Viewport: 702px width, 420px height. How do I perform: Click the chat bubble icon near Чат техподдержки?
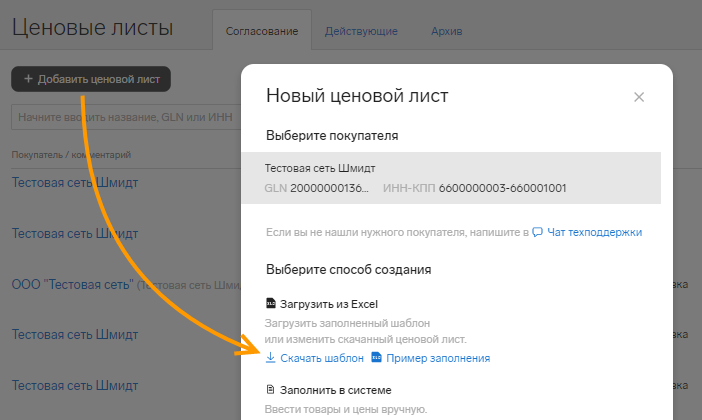pyautogui.click(x=537, y=232)
